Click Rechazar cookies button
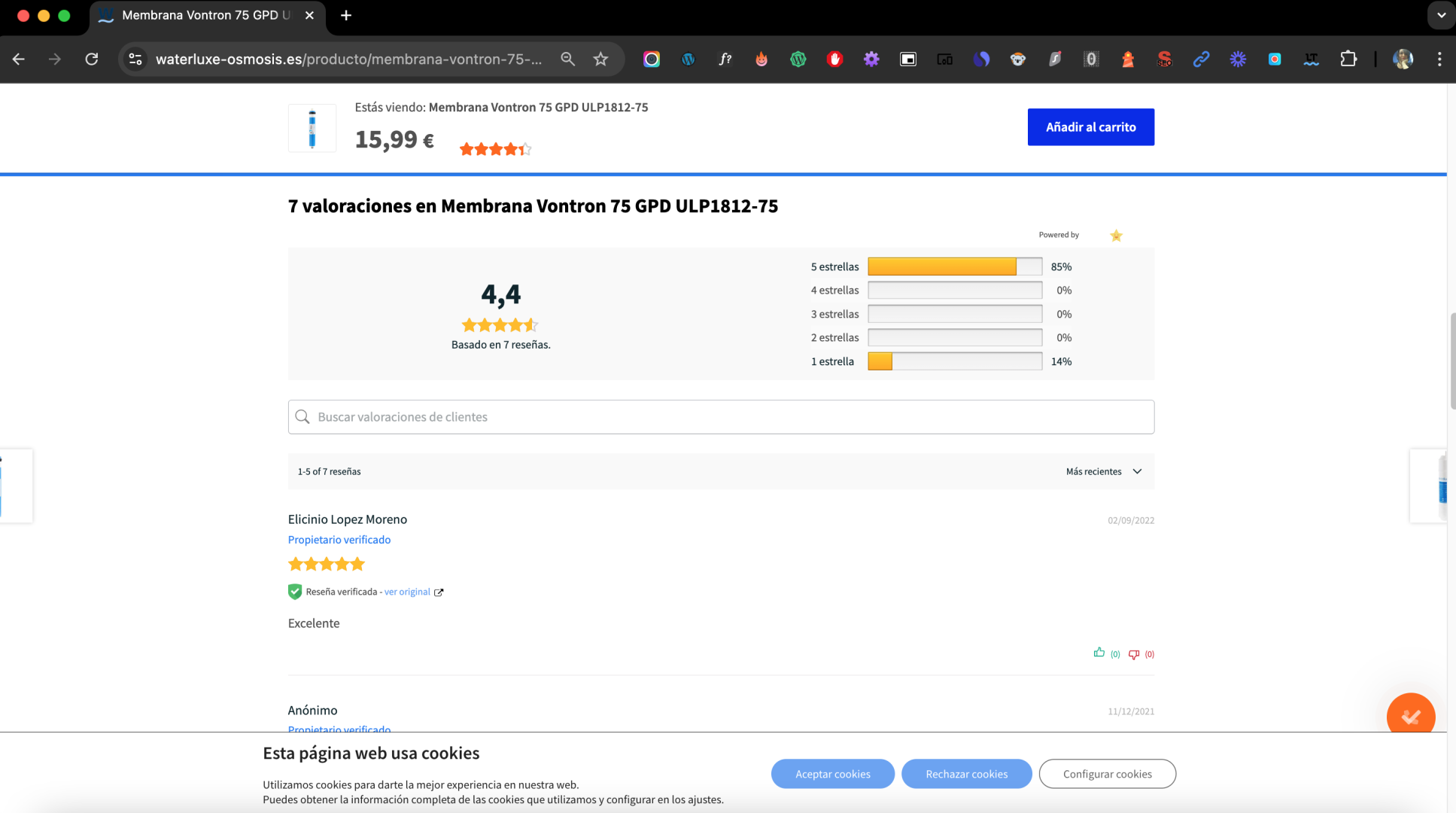 [966, 774]
